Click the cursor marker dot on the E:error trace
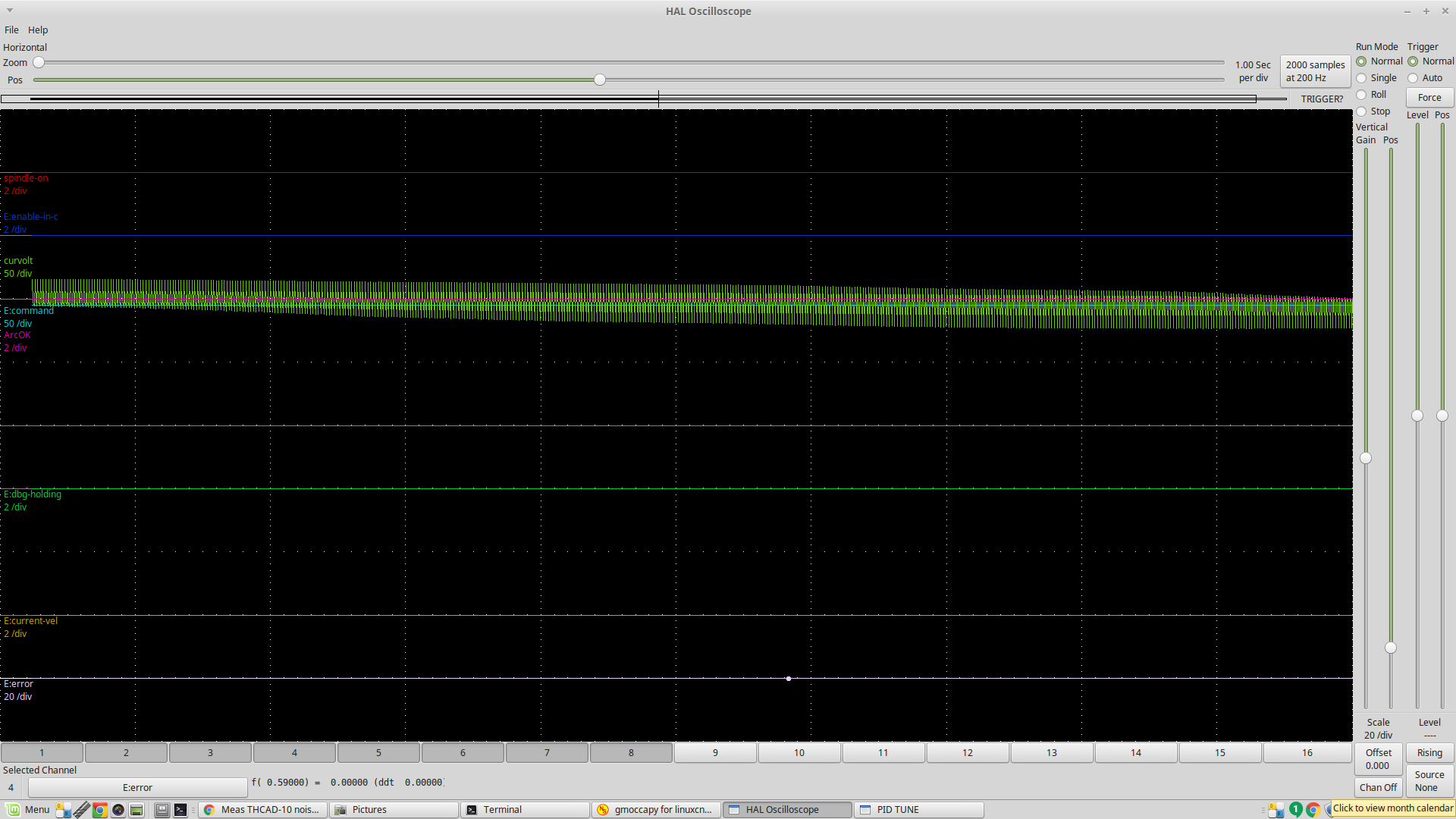 pos(789,679)
